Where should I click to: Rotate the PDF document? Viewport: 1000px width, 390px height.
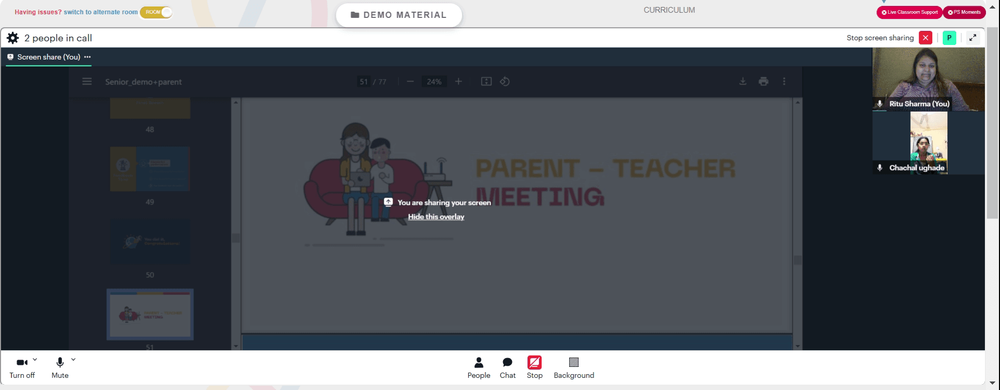point(504,82)
